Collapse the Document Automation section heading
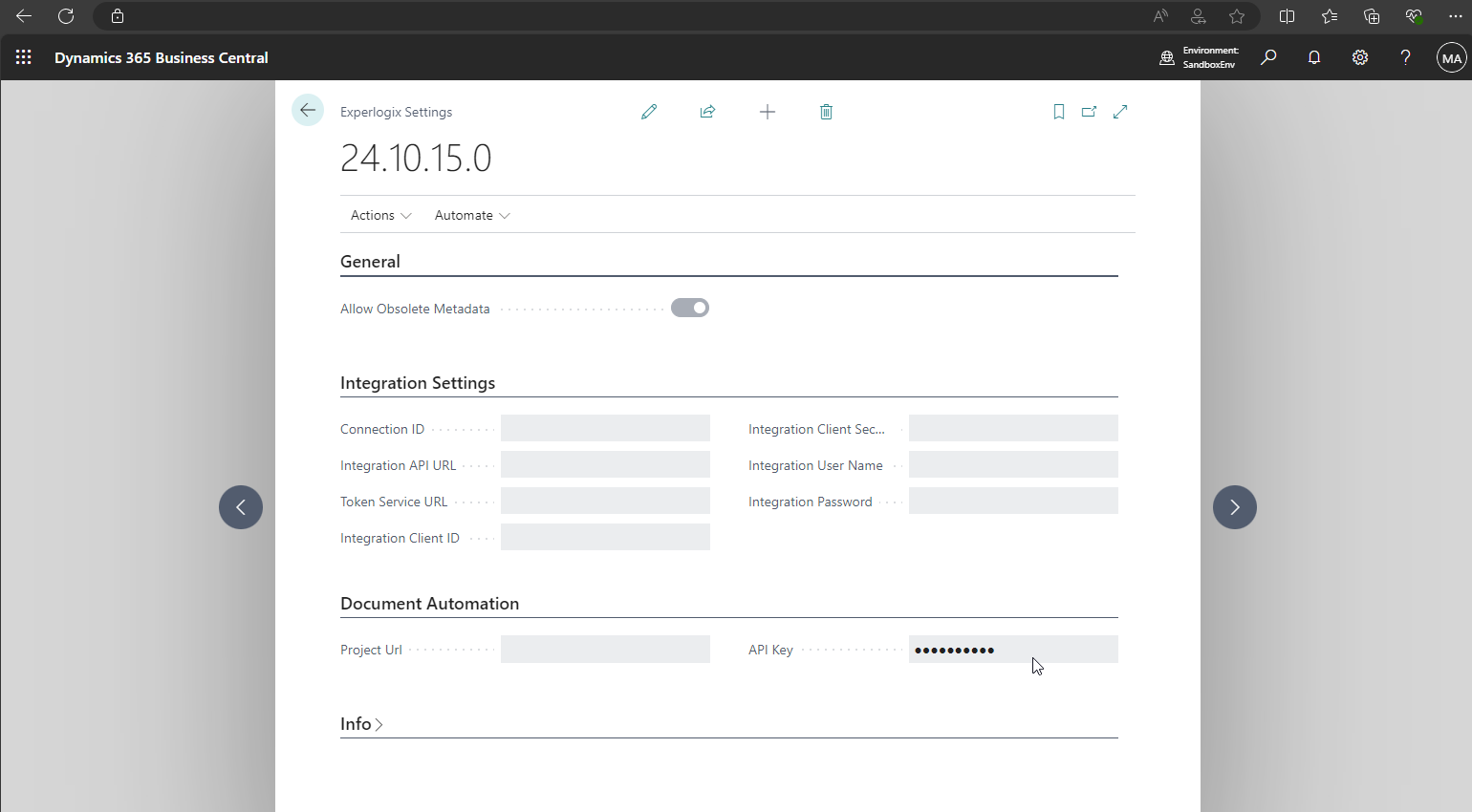Viewport: 1472px width, 812px height. (429, 604)
